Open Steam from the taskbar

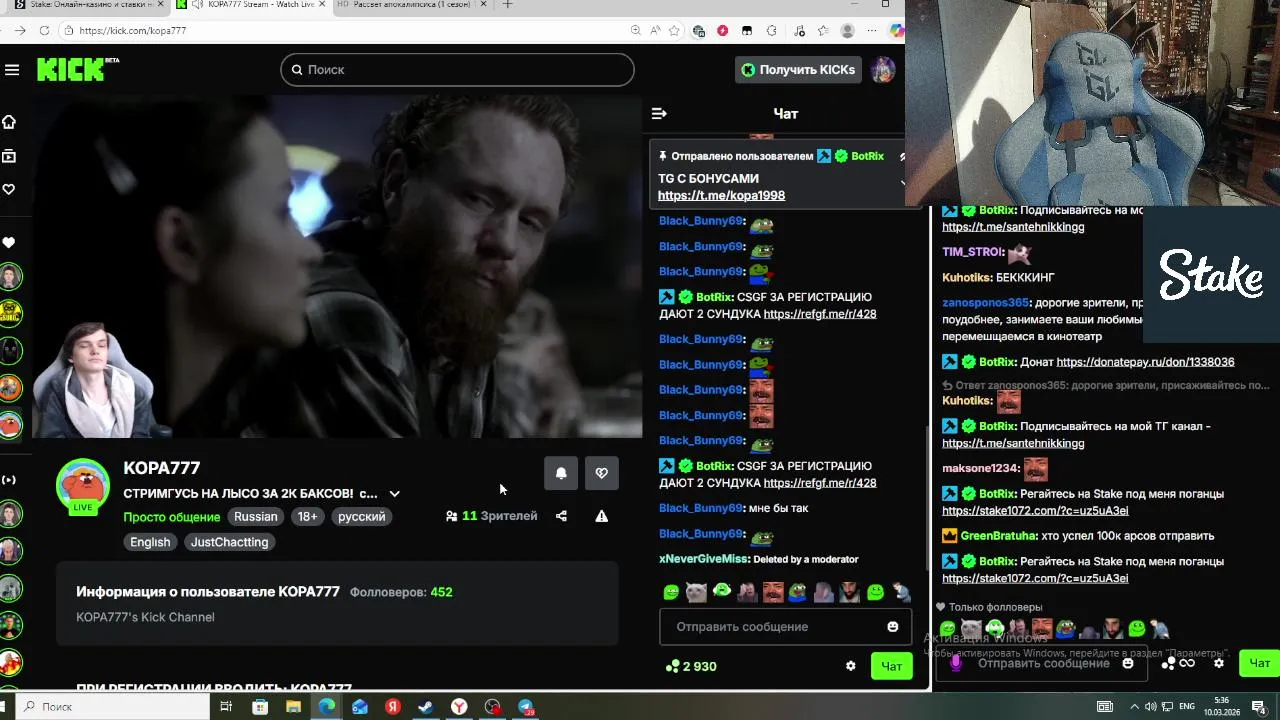[x=426, y=706]
